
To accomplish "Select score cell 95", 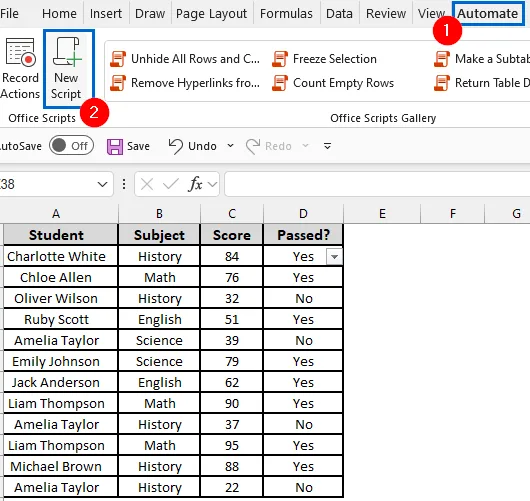I will click(x=232, y=446).
